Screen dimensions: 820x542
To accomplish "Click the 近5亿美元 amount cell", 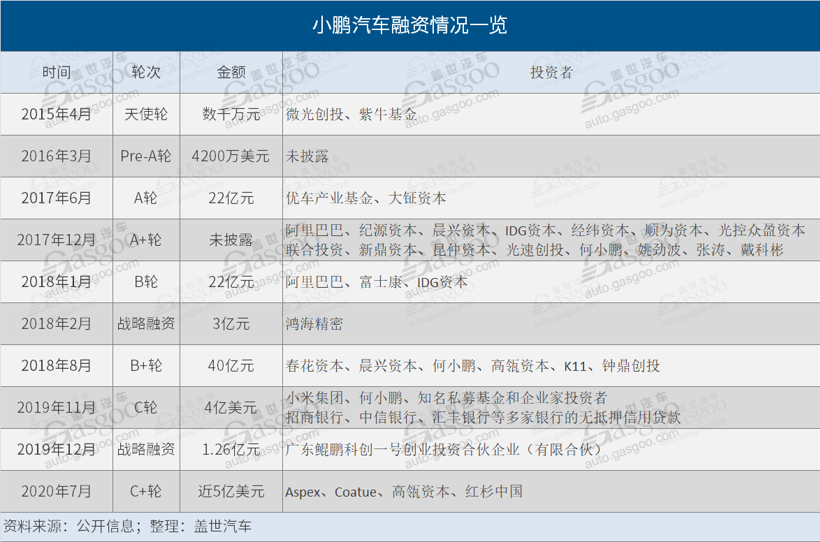I will coord(231,491).
